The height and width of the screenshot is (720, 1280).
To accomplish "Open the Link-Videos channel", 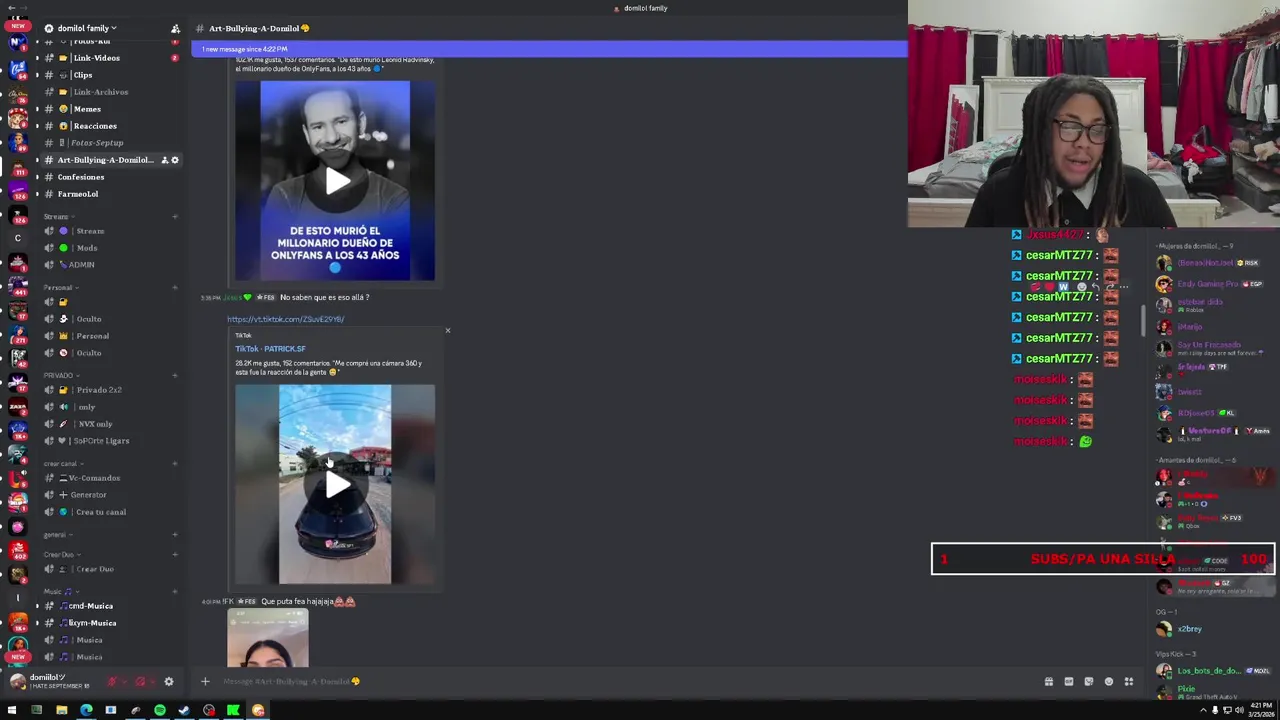I will (x=110, y=58).
